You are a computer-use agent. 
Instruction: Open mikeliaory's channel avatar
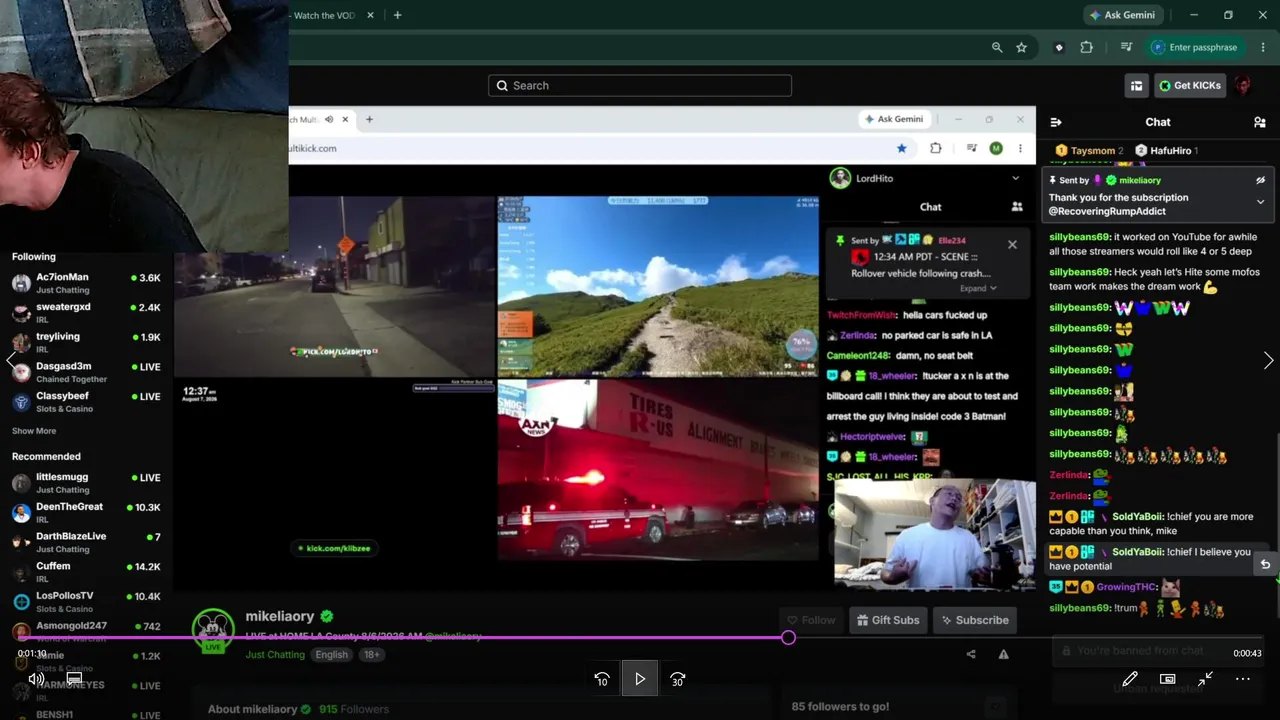pos(212,630)
